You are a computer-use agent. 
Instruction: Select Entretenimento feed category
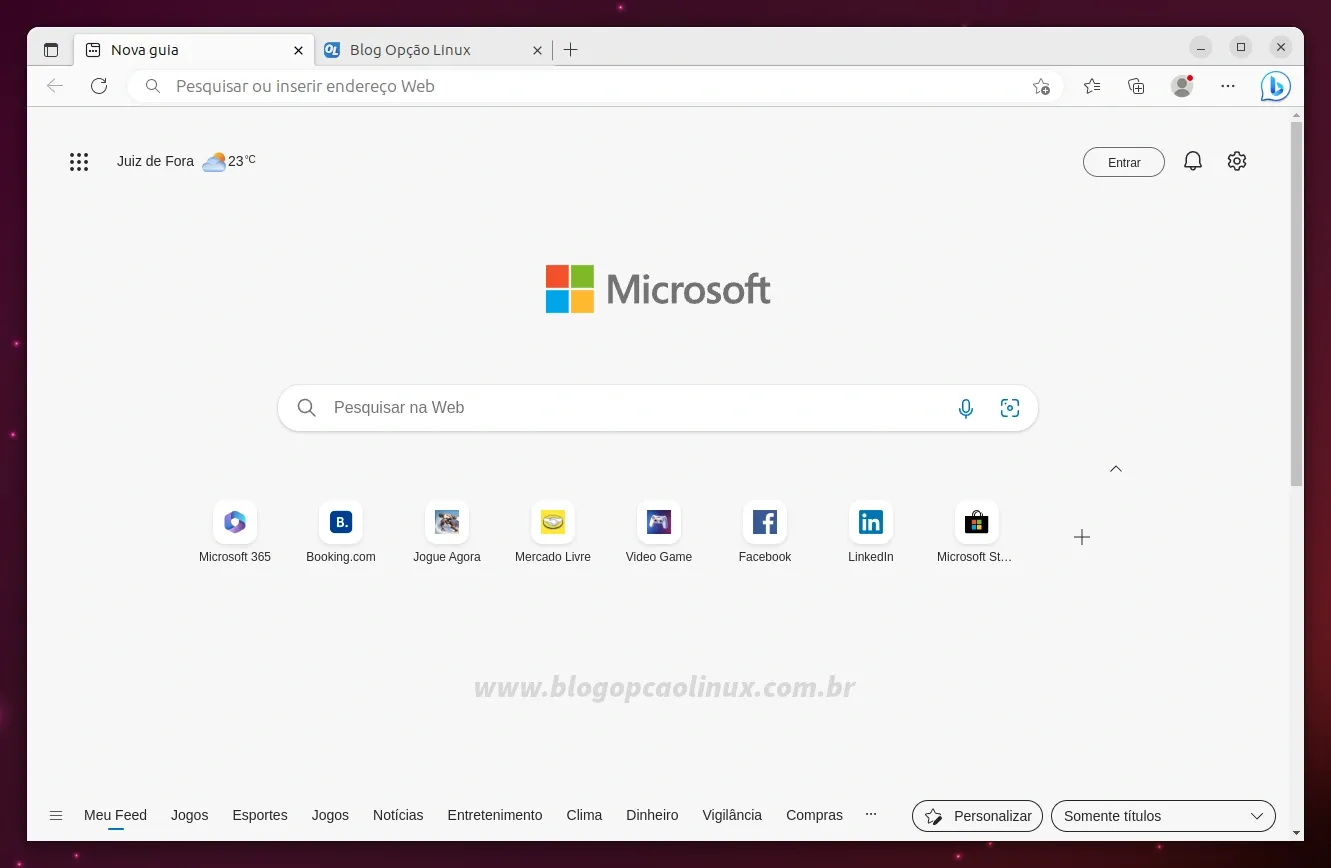495,815
